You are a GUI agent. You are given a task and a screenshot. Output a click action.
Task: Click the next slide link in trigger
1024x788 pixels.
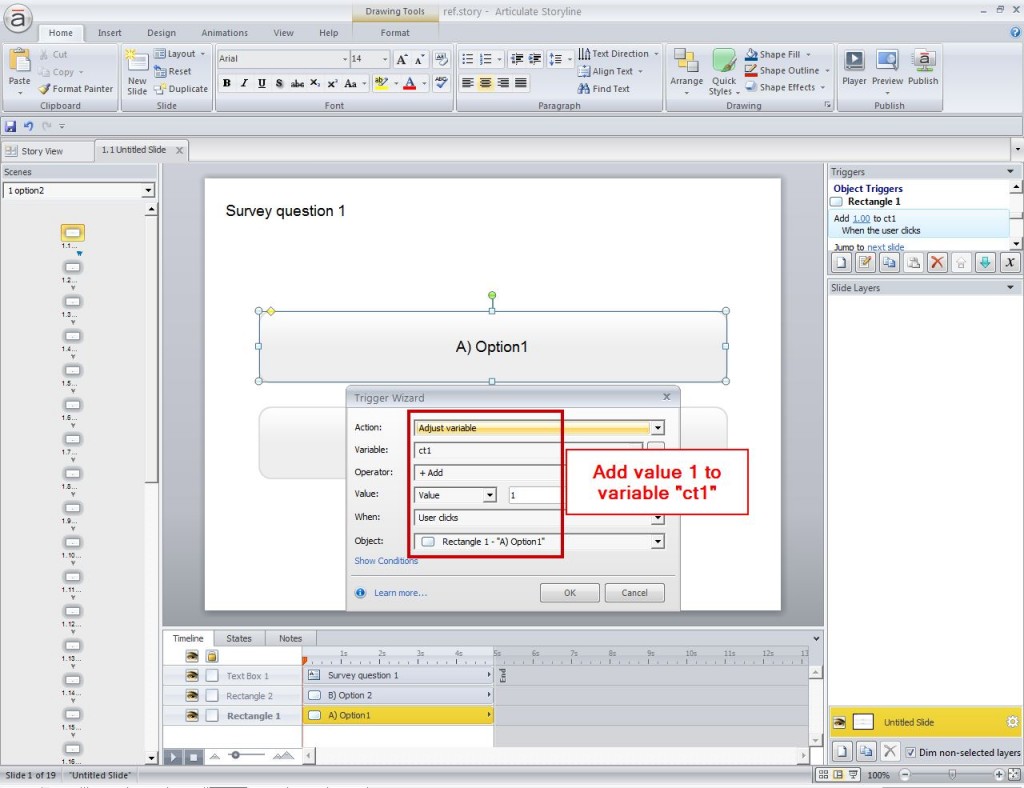(886, 247)
